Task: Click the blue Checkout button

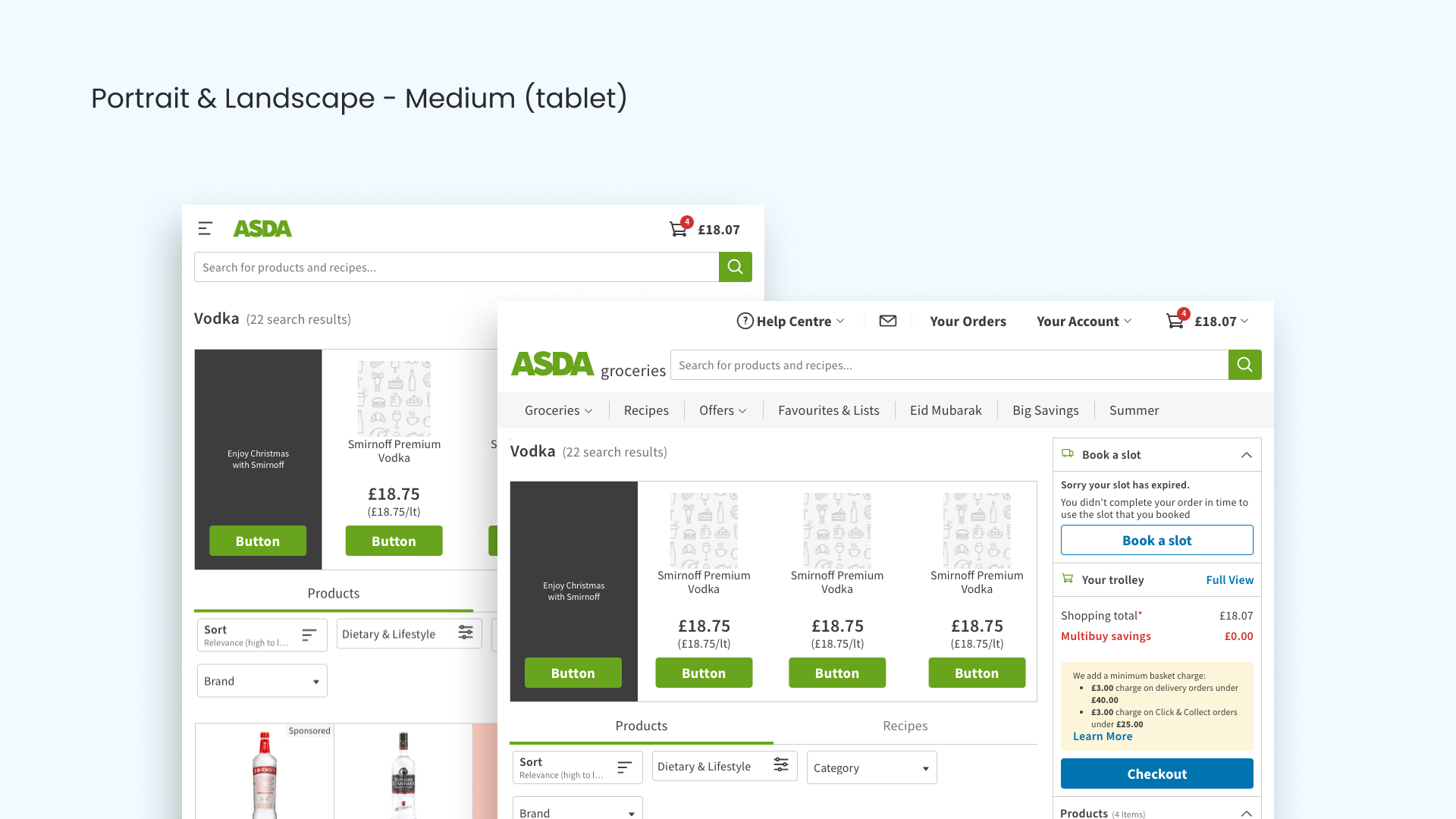Action: (1157, 773)
